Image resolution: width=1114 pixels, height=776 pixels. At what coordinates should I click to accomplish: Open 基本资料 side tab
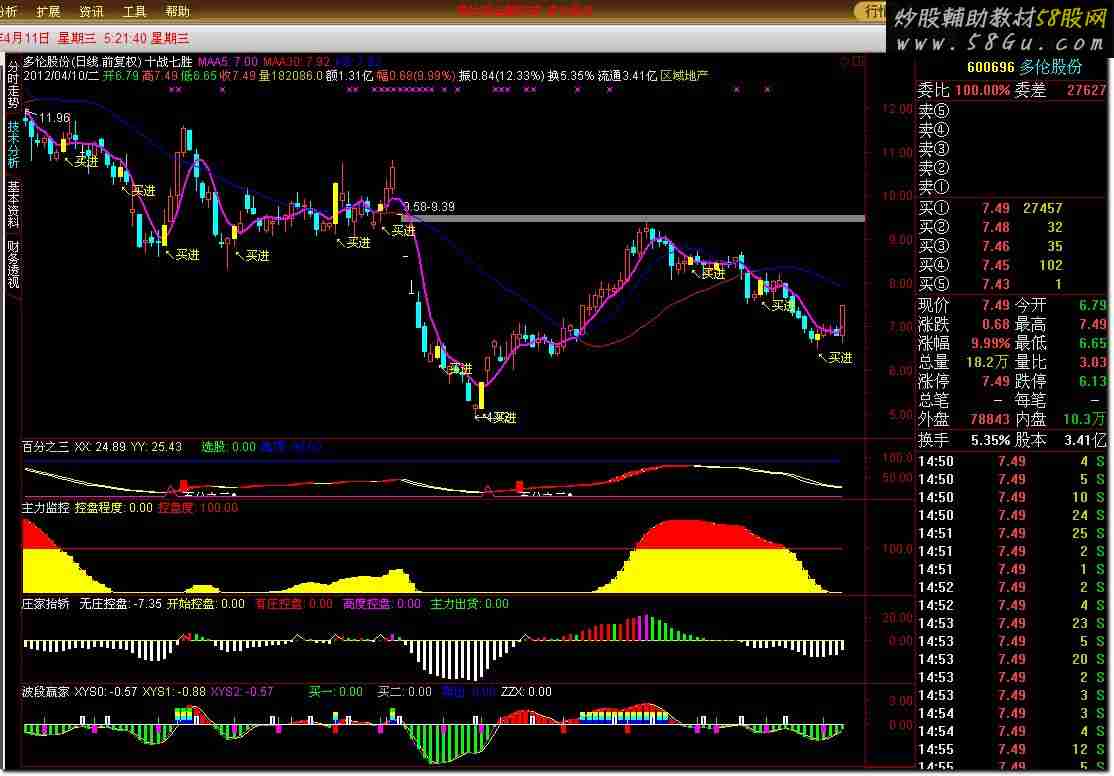tap(13, 203)
